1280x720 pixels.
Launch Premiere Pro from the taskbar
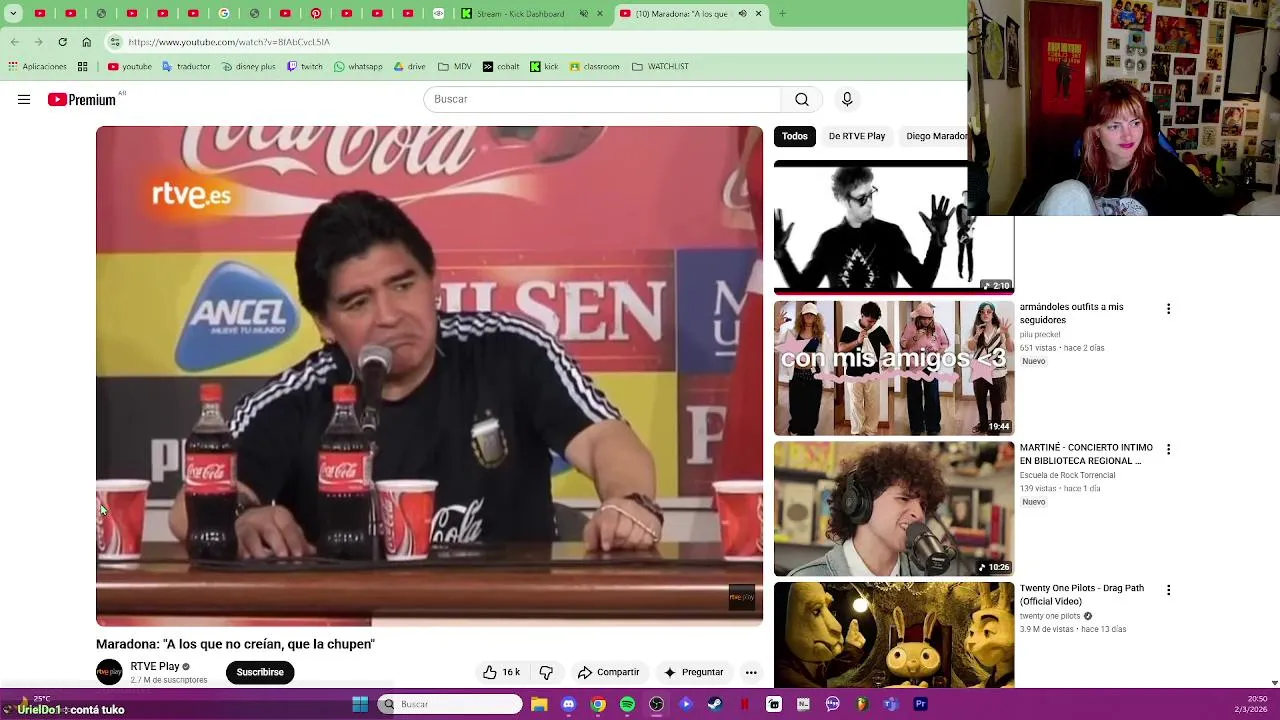click(x=920, y=704)
